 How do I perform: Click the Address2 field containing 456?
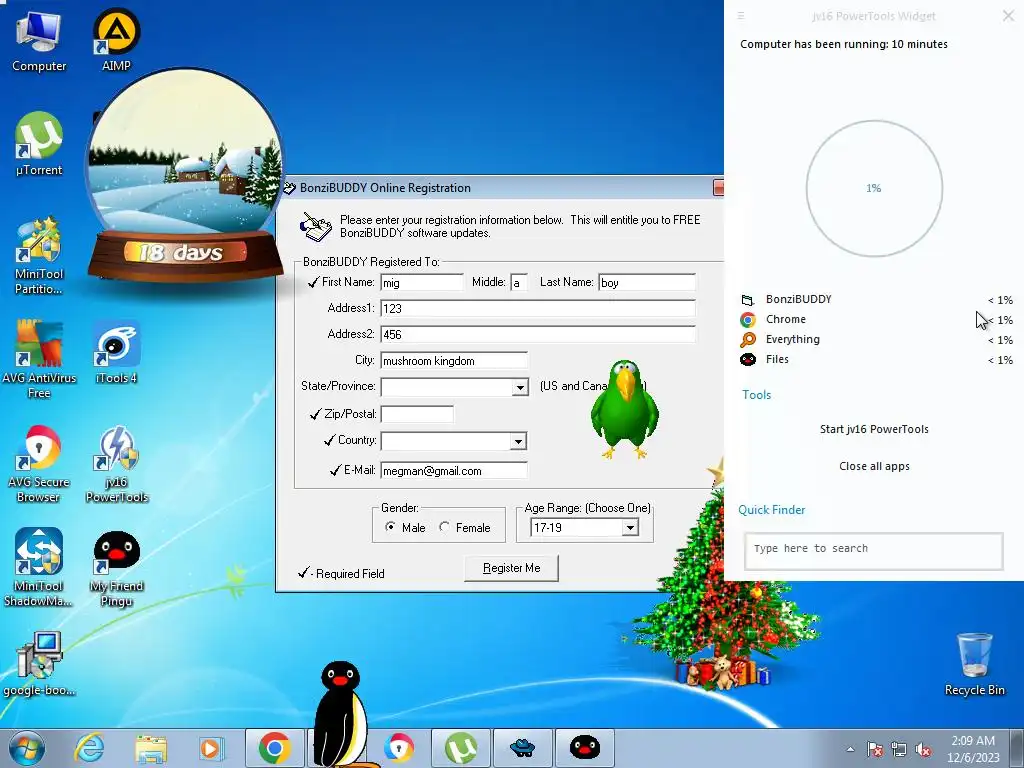pos(537,334)
